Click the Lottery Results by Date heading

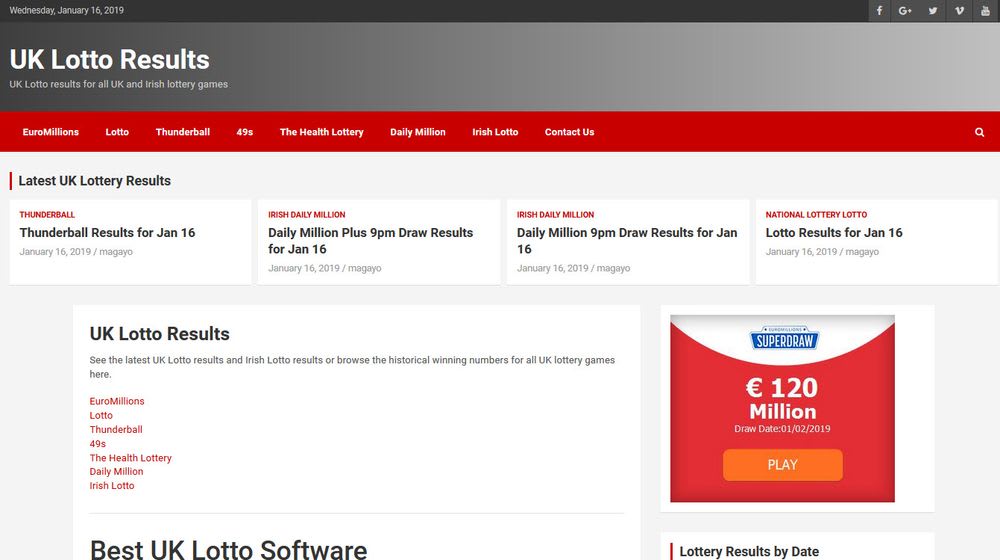[749, 551]
